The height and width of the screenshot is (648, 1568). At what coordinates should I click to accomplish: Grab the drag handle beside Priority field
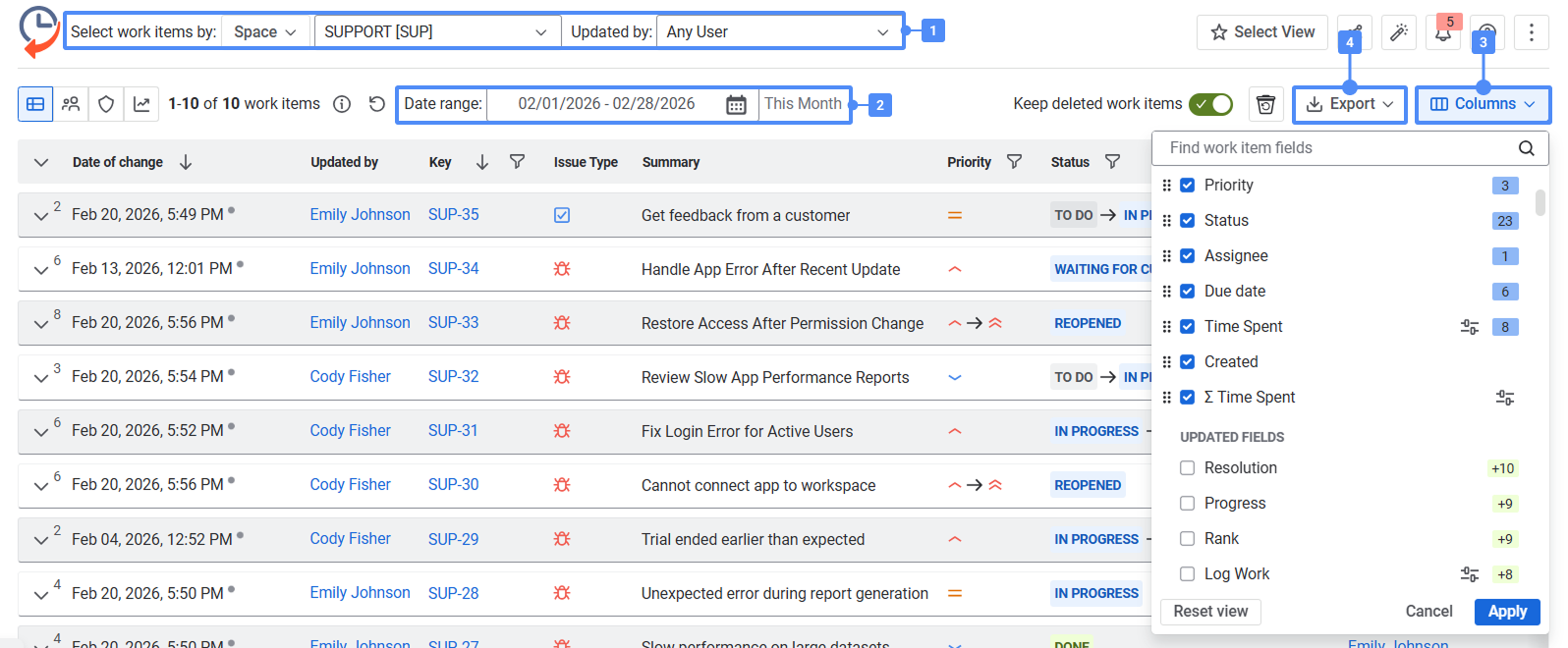[1166, 186]
